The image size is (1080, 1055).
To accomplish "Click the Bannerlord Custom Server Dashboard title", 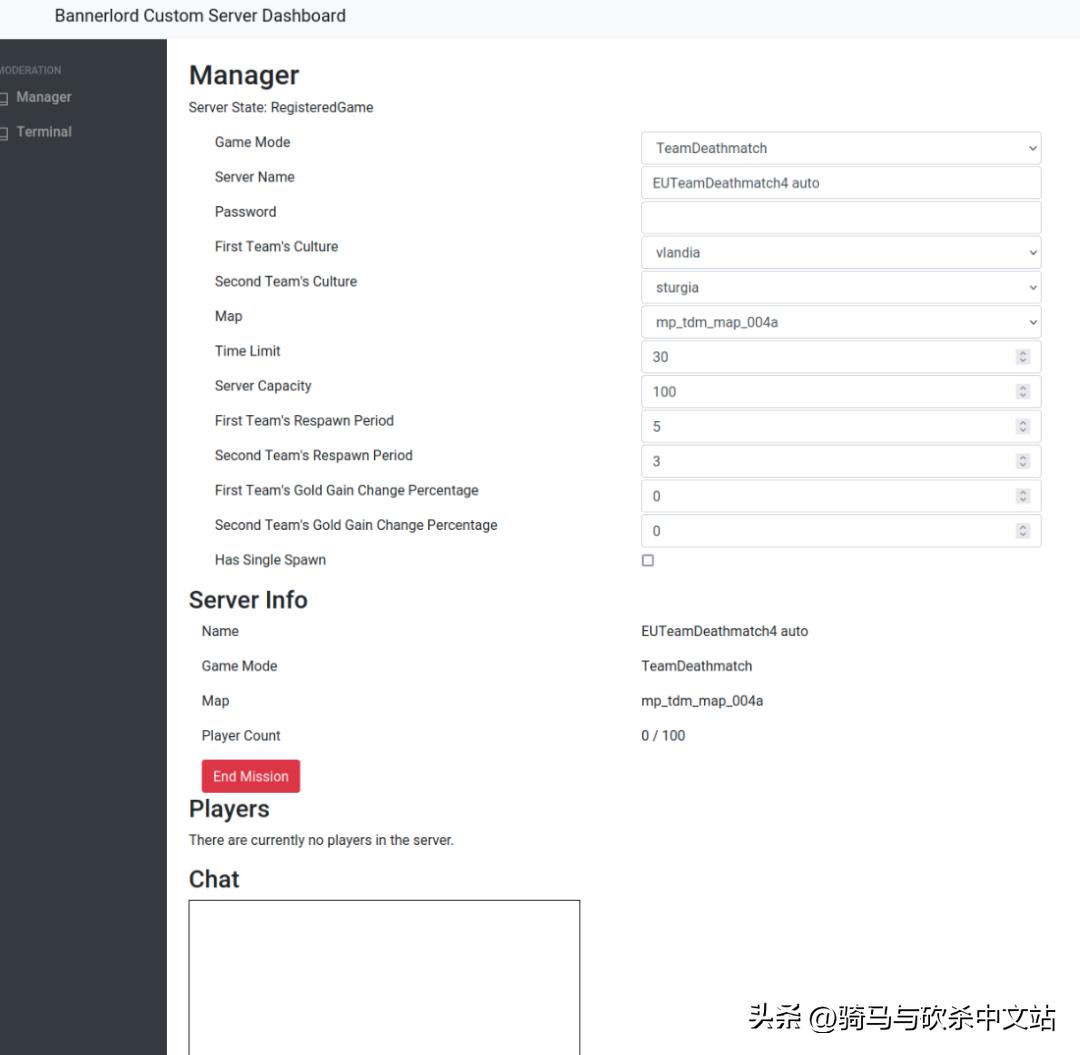I will tap(200, 16).
